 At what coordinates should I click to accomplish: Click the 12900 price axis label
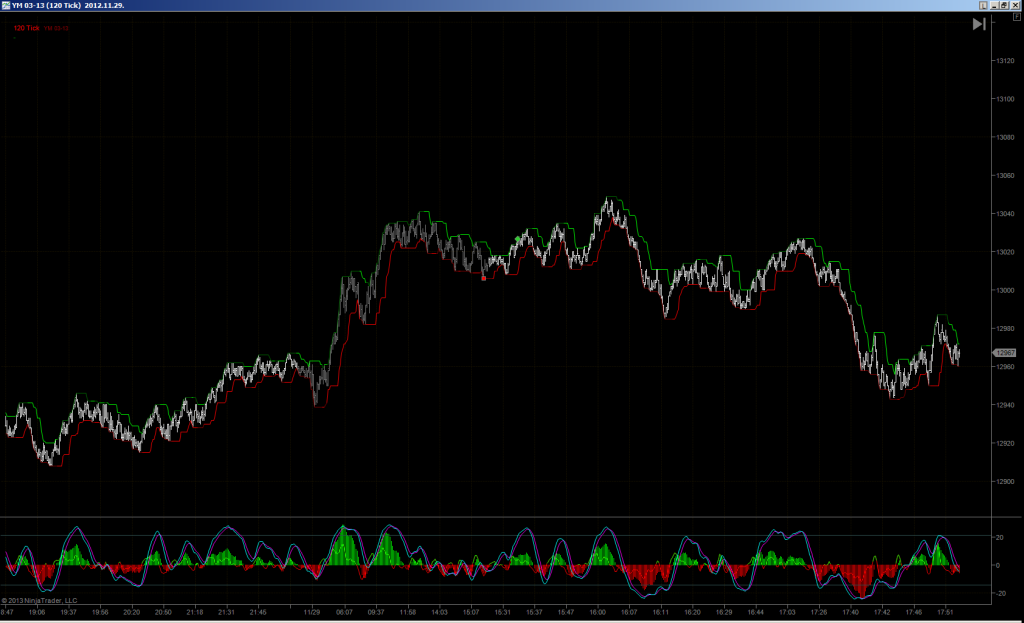coord(1005,481)
